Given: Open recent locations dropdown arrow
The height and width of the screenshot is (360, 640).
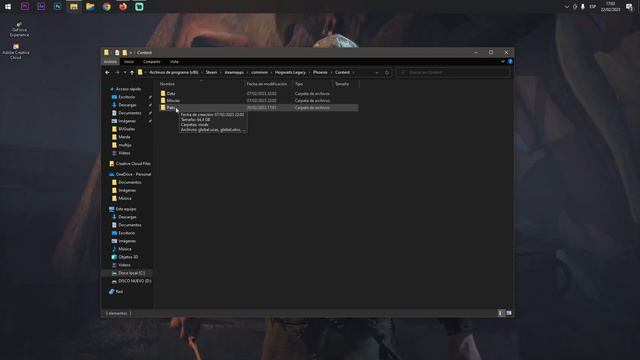Looking at the screenshot, I should coord(125,72).
